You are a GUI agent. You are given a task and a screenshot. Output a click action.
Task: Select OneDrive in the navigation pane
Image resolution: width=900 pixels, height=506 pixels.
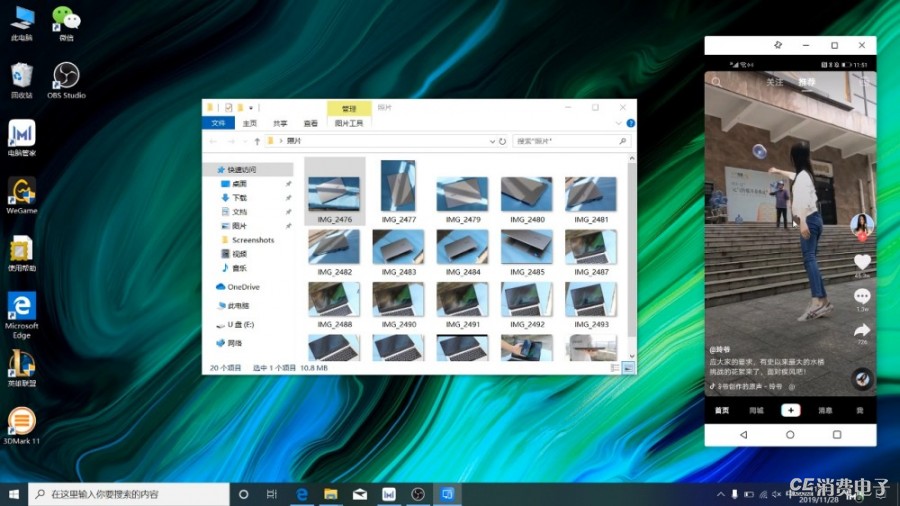tap(238, 287)
